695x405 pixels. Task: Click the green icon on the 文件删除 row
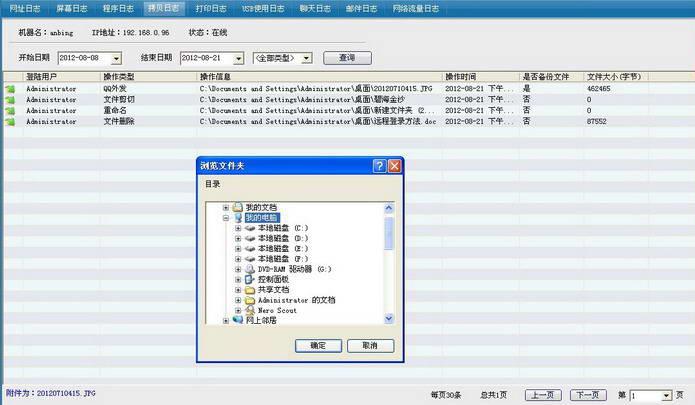coord(10,122)
